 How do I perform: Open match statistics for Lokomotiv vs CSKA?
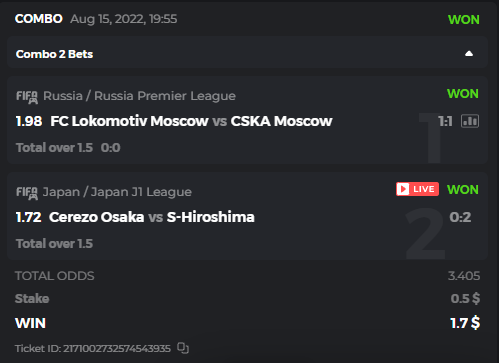pyautogui.click(x=470, y=121)
